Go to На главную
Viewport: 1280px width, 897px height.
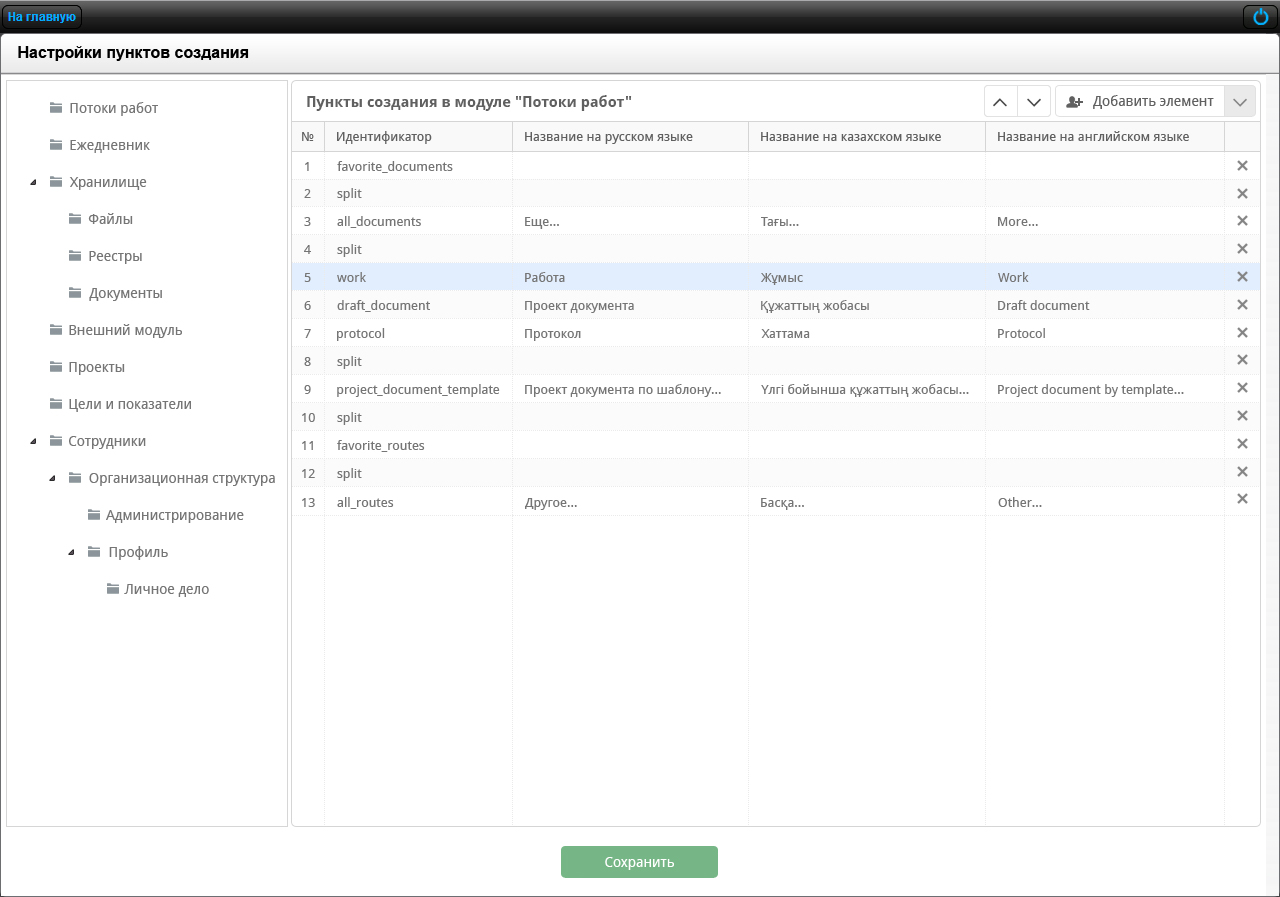pos(42,17)
